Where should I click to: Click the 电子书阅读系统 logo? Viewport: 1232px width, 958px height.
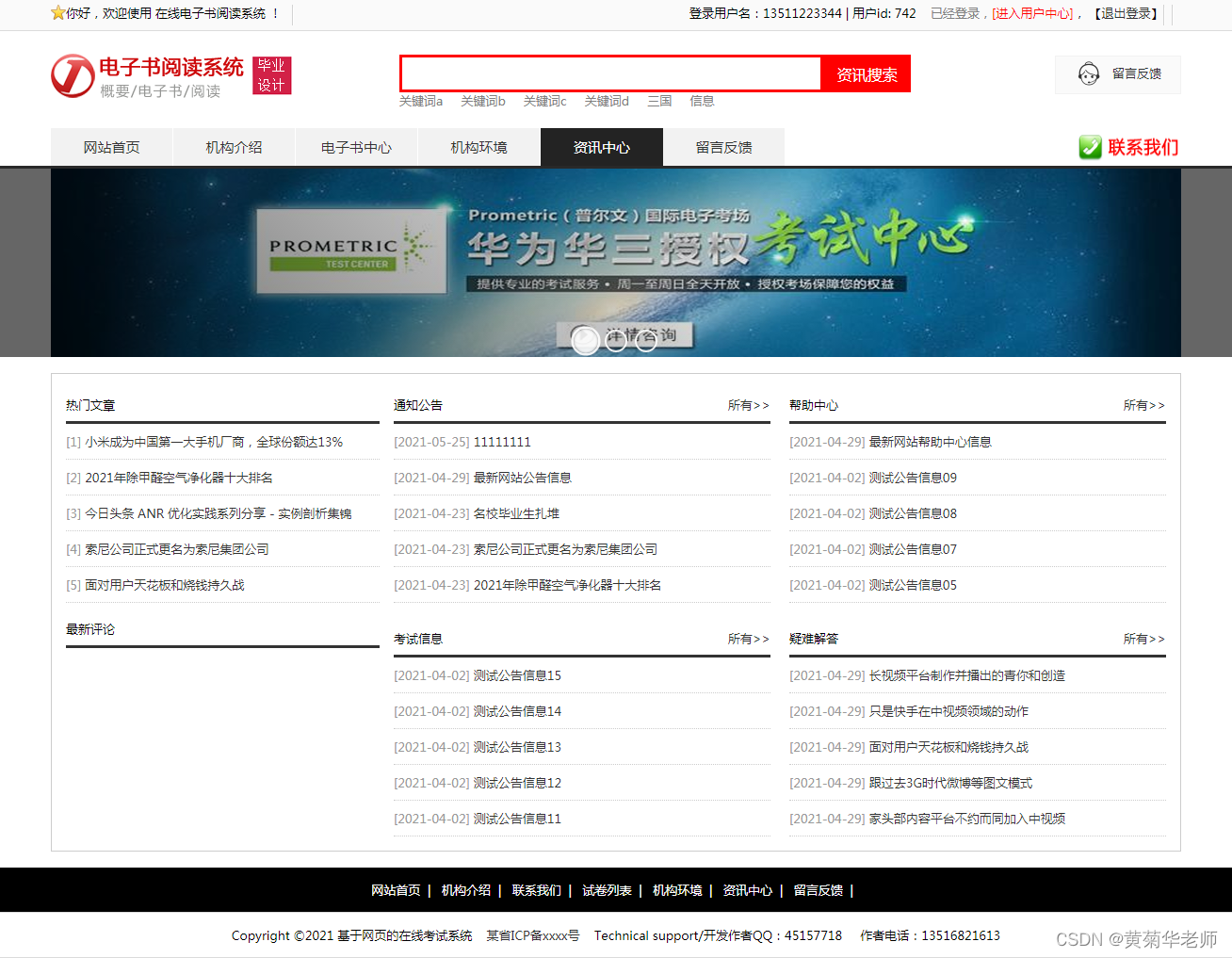tap(151, 74)
